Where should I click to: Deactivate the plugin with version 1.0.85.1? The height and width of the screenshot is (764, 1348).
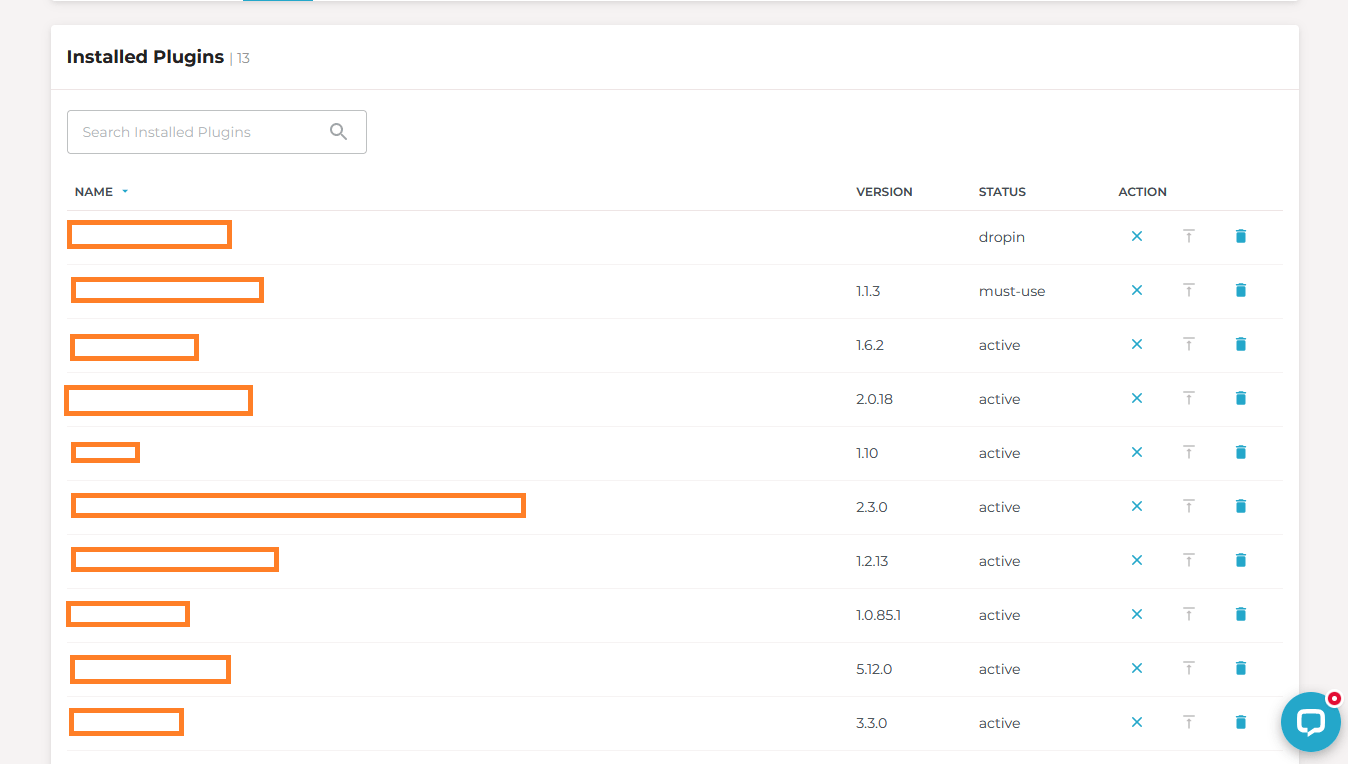1136,614
